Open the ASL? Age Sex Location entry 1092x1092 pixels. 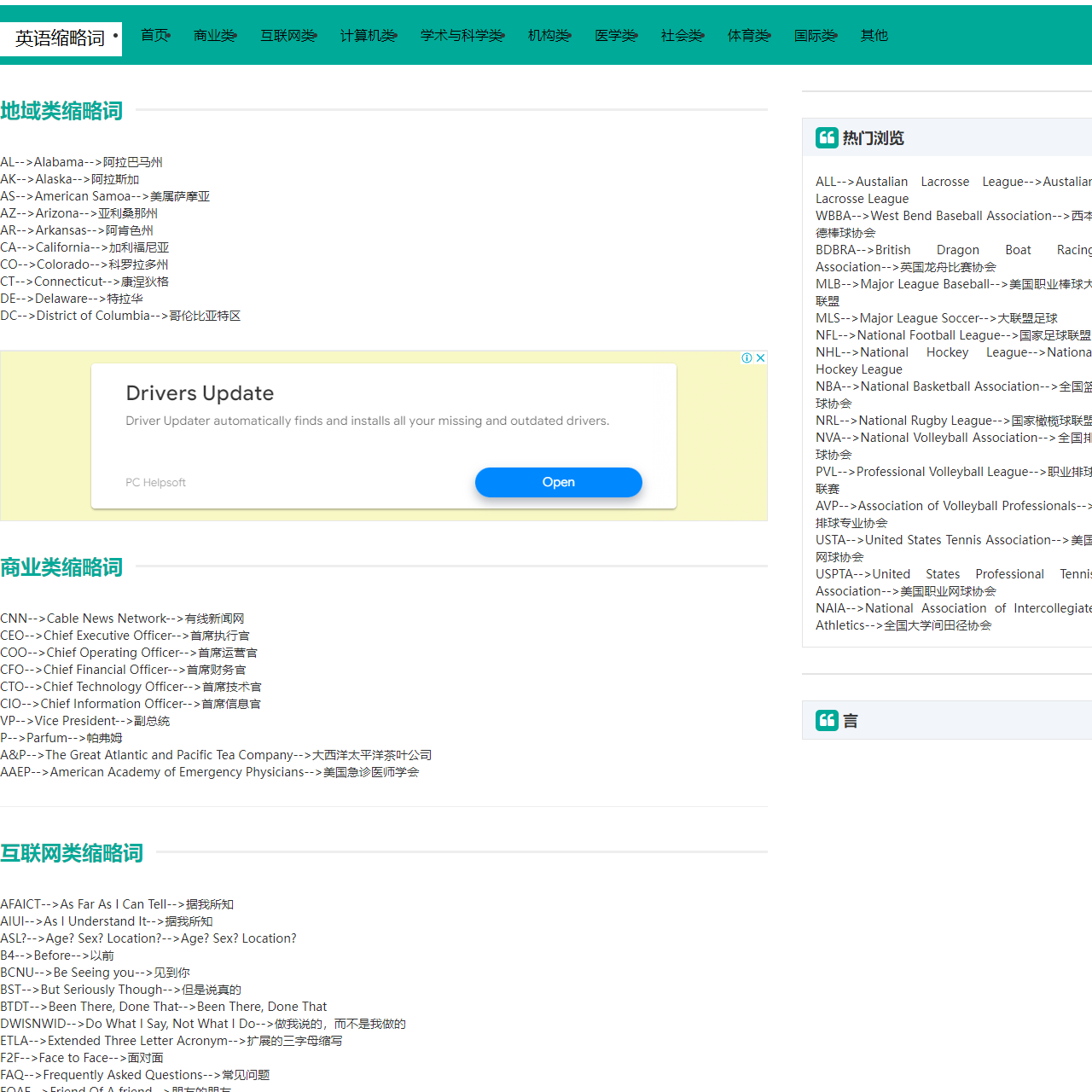(148, 938)
